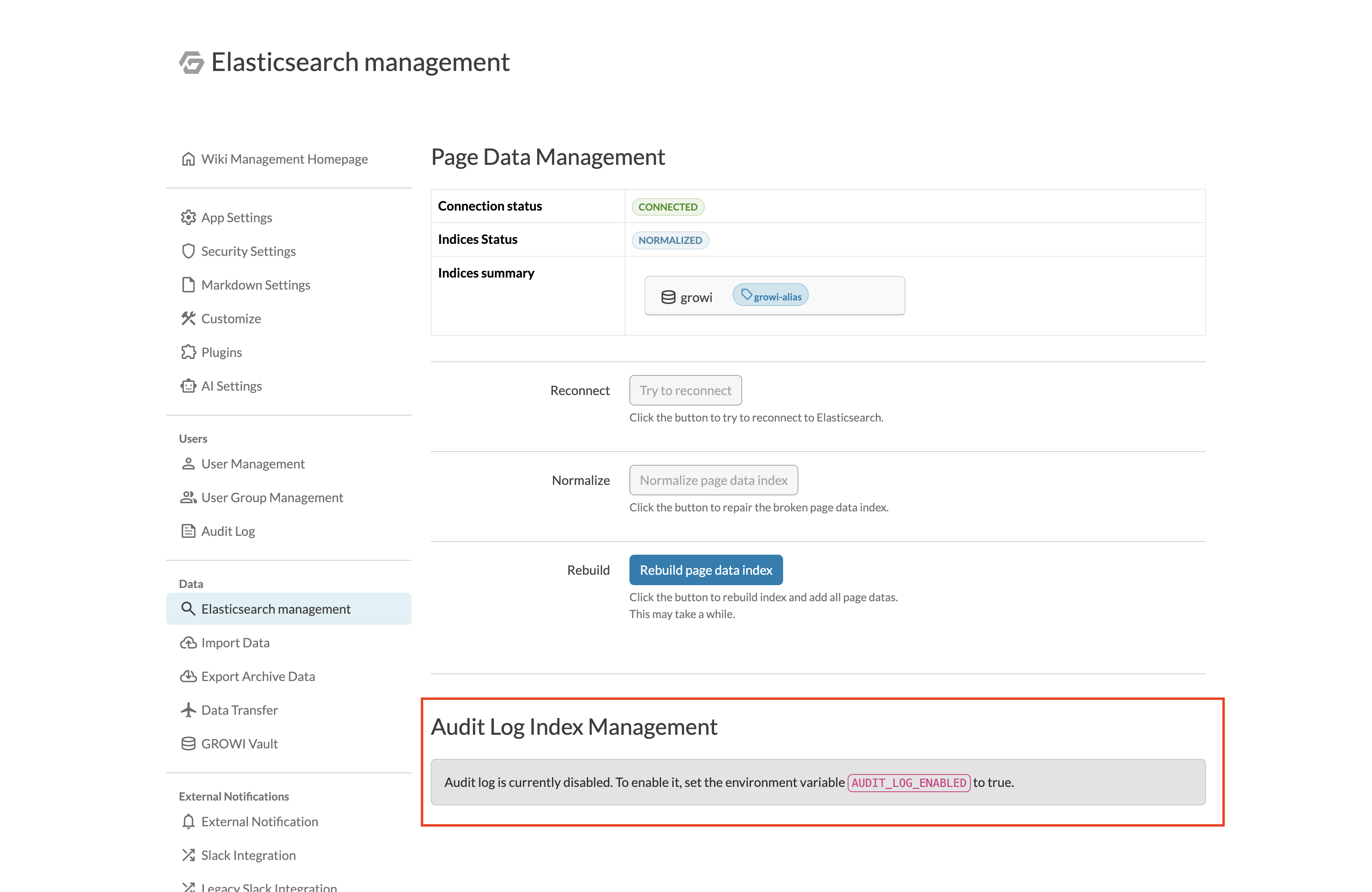
Task: Click the cloud download icon for Export Archive Data
Action: (188, 676)
